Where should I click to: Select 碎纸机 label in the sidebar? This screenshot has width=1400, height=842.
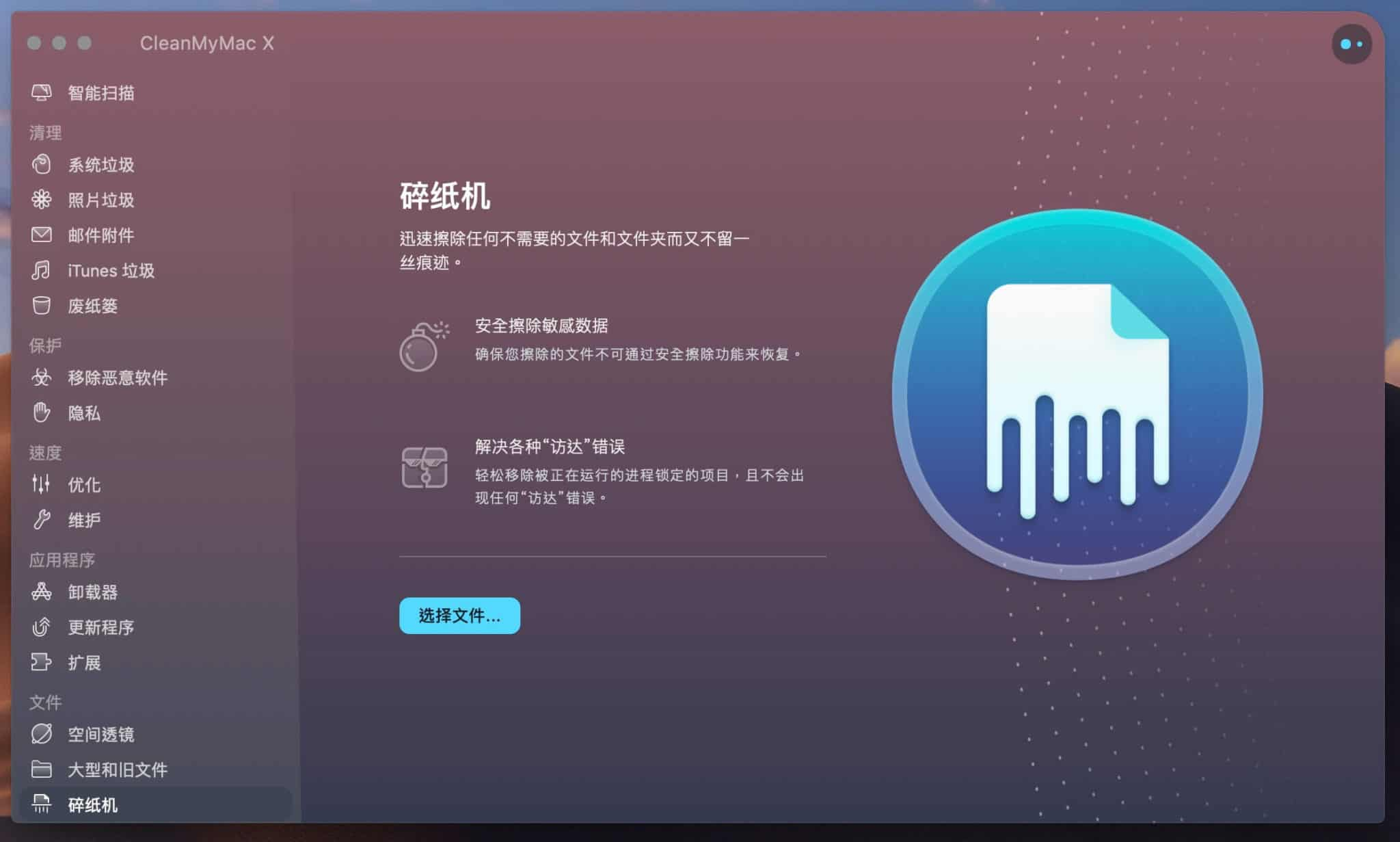(93, 805)
